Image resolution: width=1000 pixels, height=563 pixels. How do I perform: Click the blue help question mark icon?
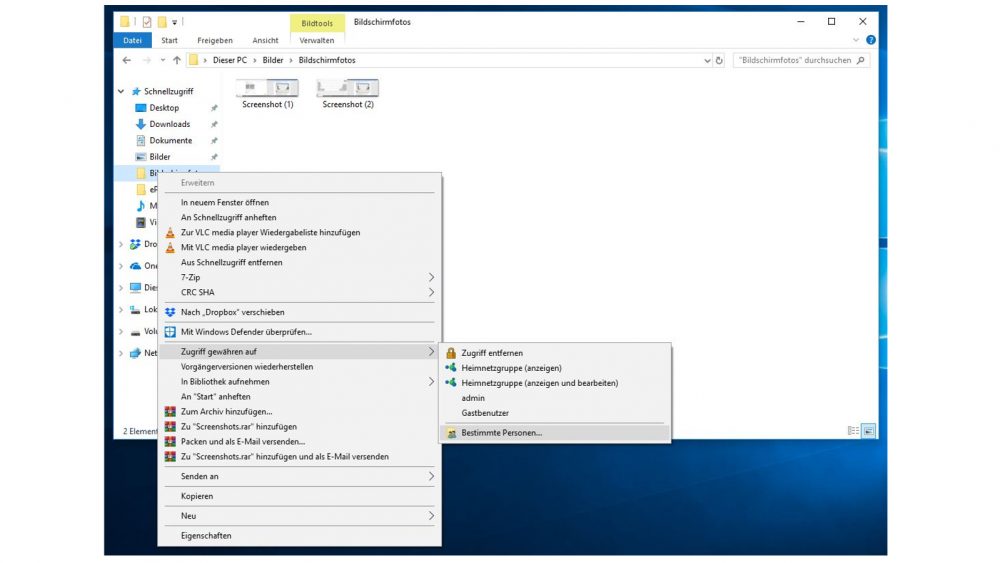point(871,40)
